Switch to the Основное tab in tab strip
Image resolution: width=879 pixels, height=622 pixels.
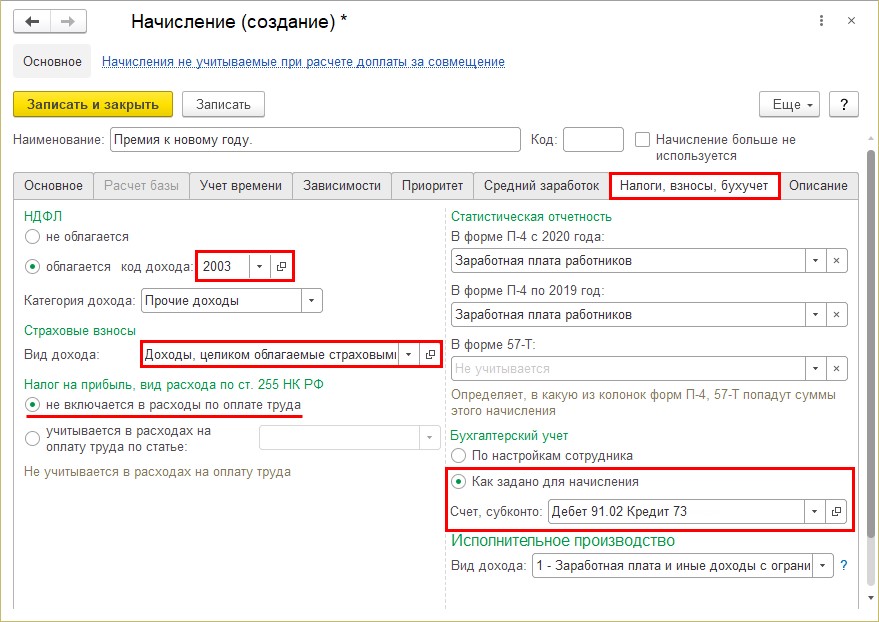(53, 185)
